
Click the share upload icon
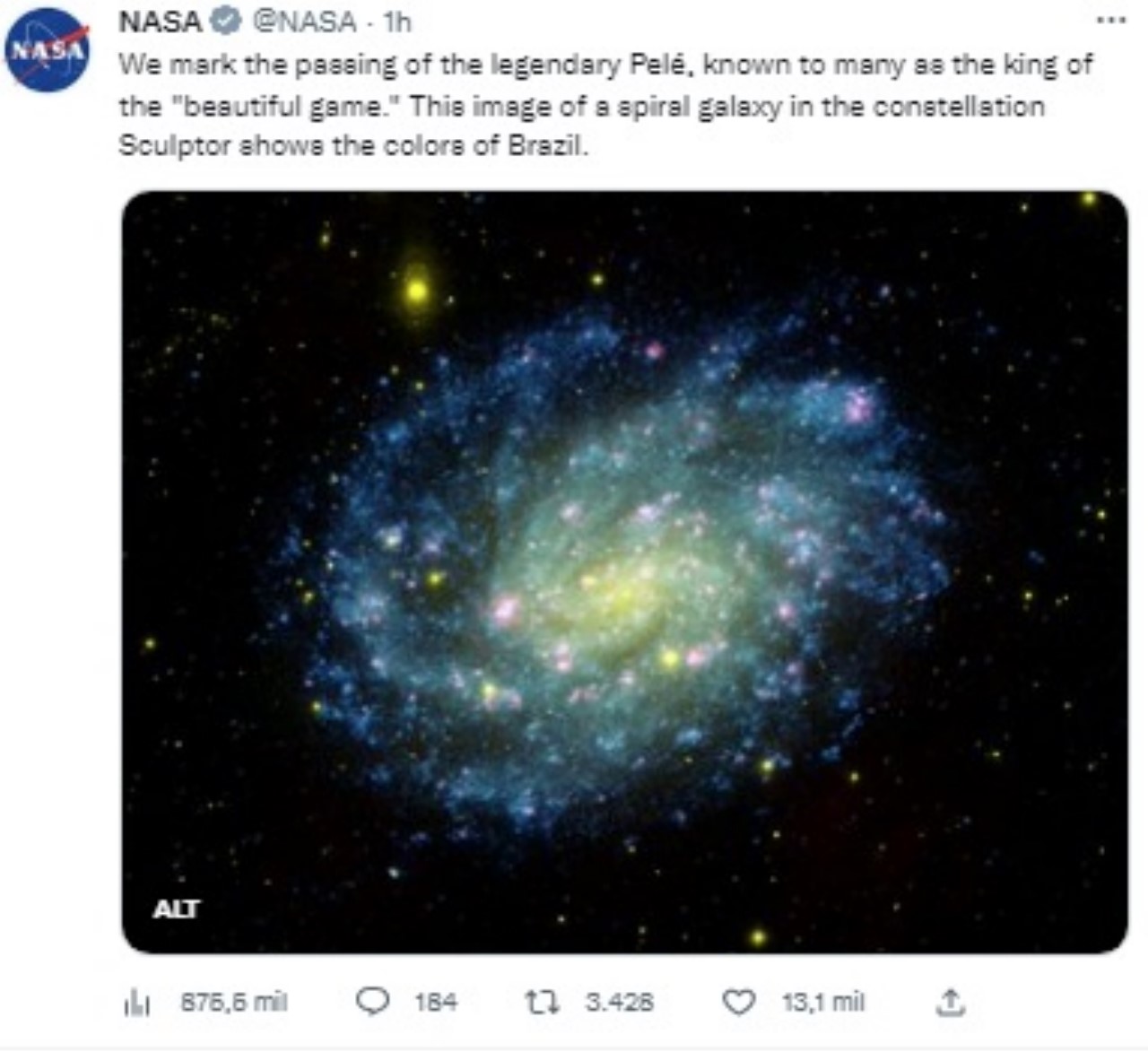[x=950, y=1002]
